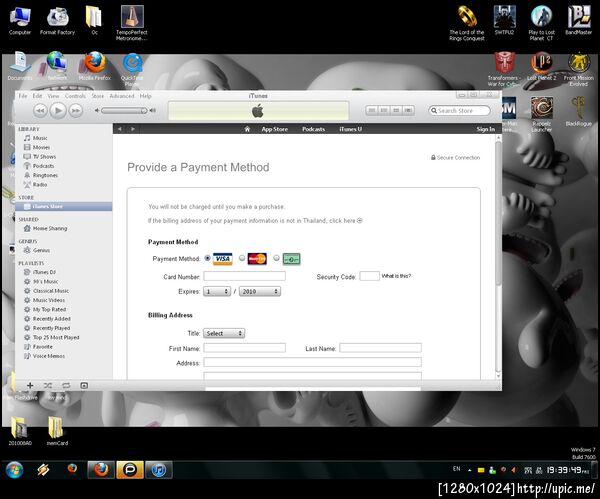Open the Edit menu in iTunes
The height and width of the screenshot is (499, 600).
click(37, 96)
